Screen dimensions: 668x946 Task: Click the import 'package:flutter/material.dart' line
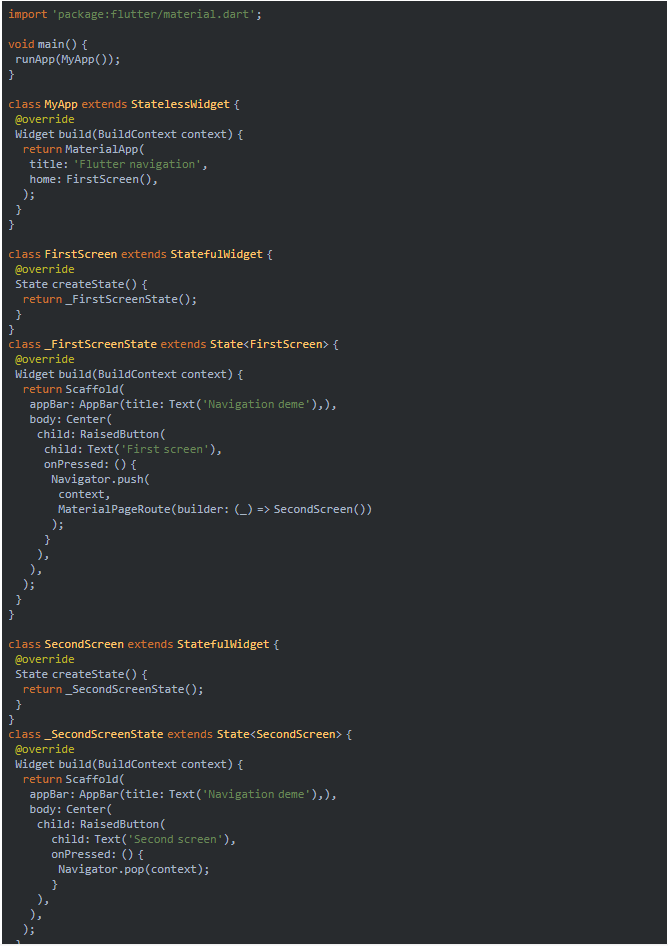[x=135, y=14]
